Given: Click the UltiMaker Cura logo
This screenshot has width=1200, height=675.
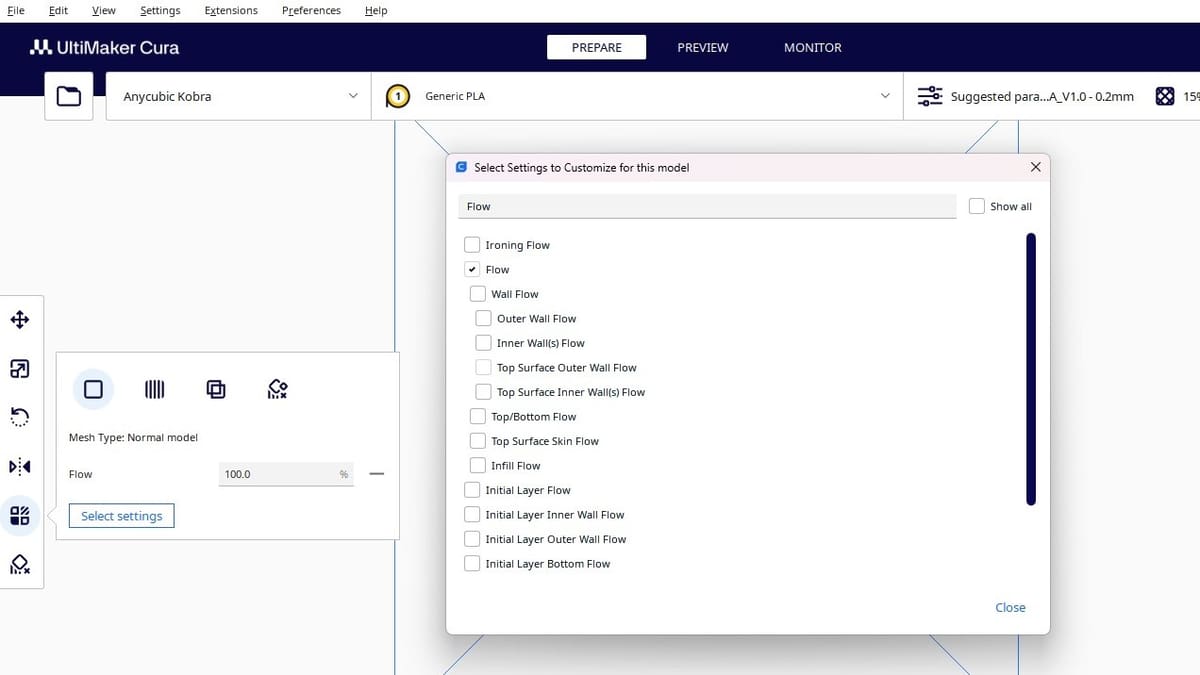Looking at the screenshot, I should [x=105, y=47].
